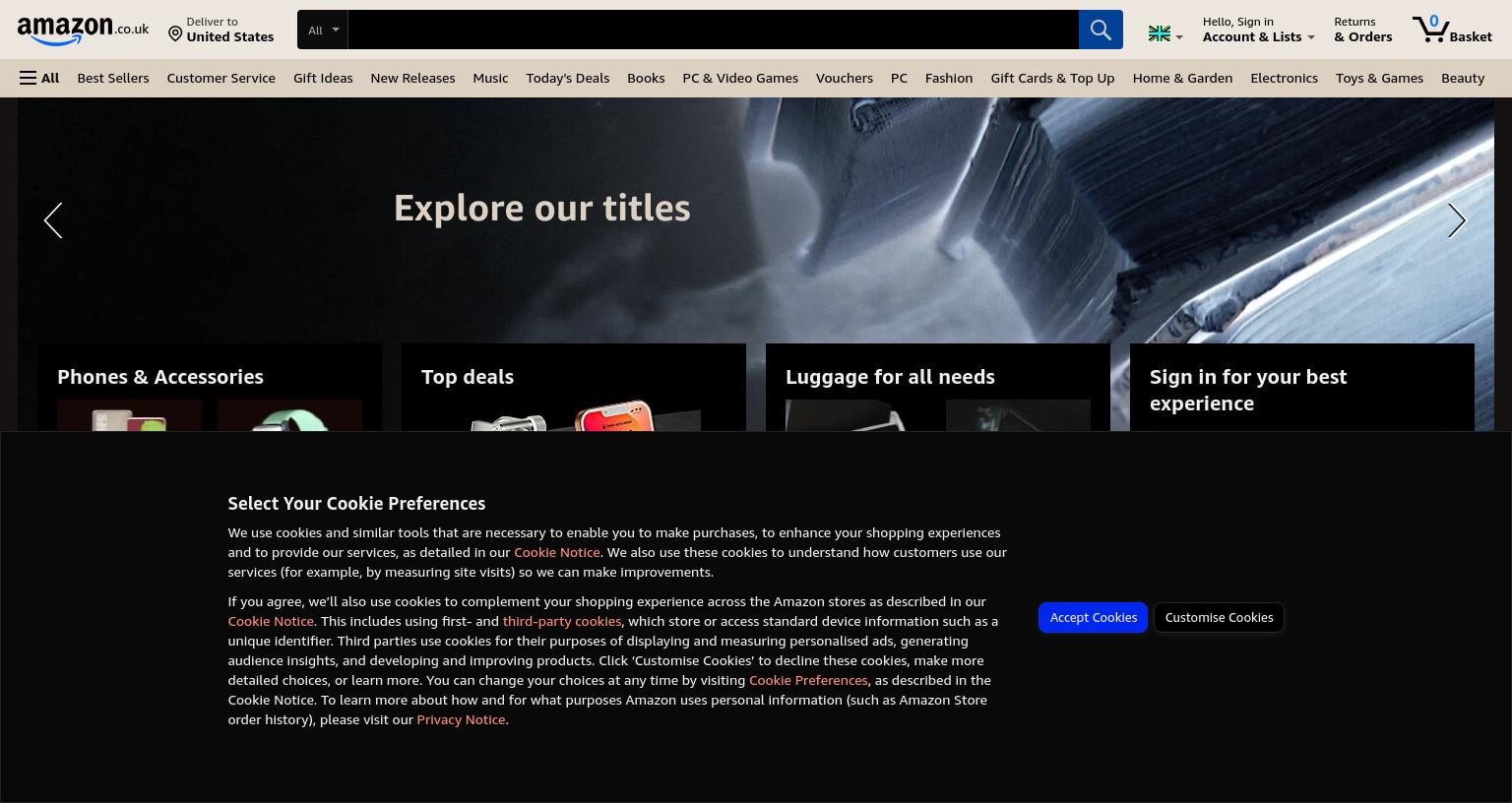
Task: Click the Top deals card heading
Action: tap(468, 377)
